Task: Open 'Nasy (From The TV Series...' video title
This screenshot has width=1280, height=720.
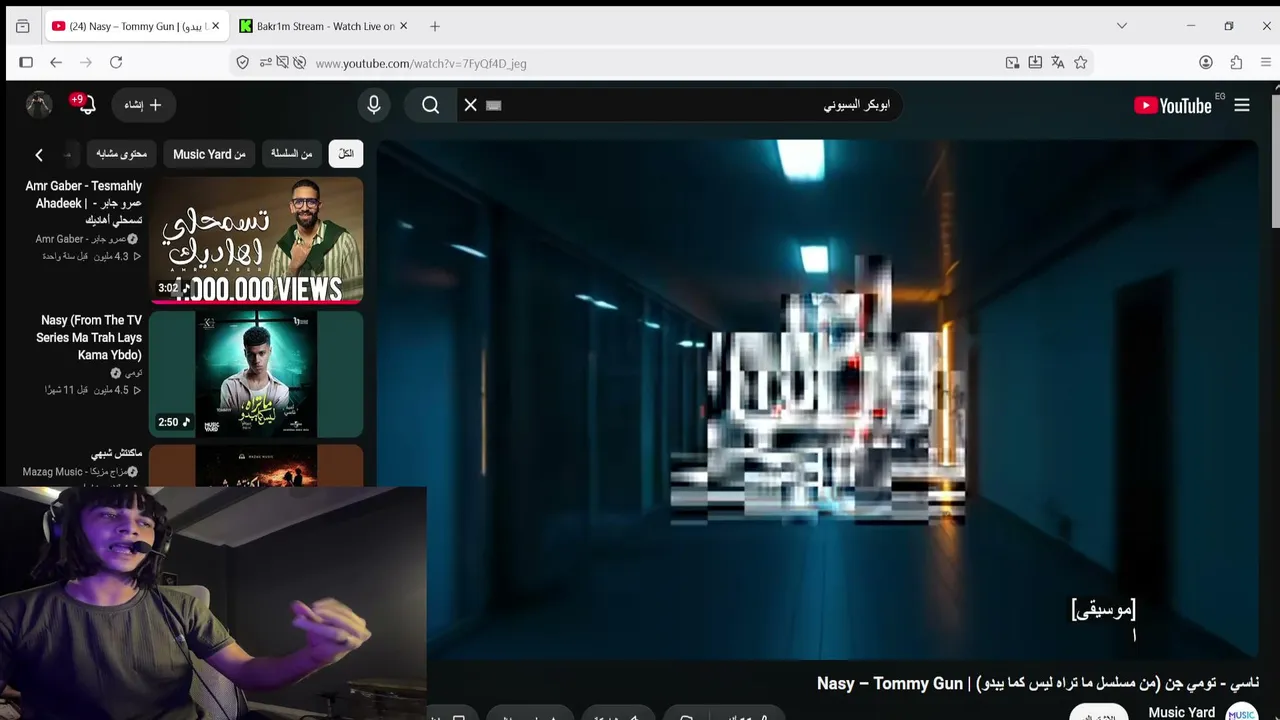Action: (x=89, y=337)
